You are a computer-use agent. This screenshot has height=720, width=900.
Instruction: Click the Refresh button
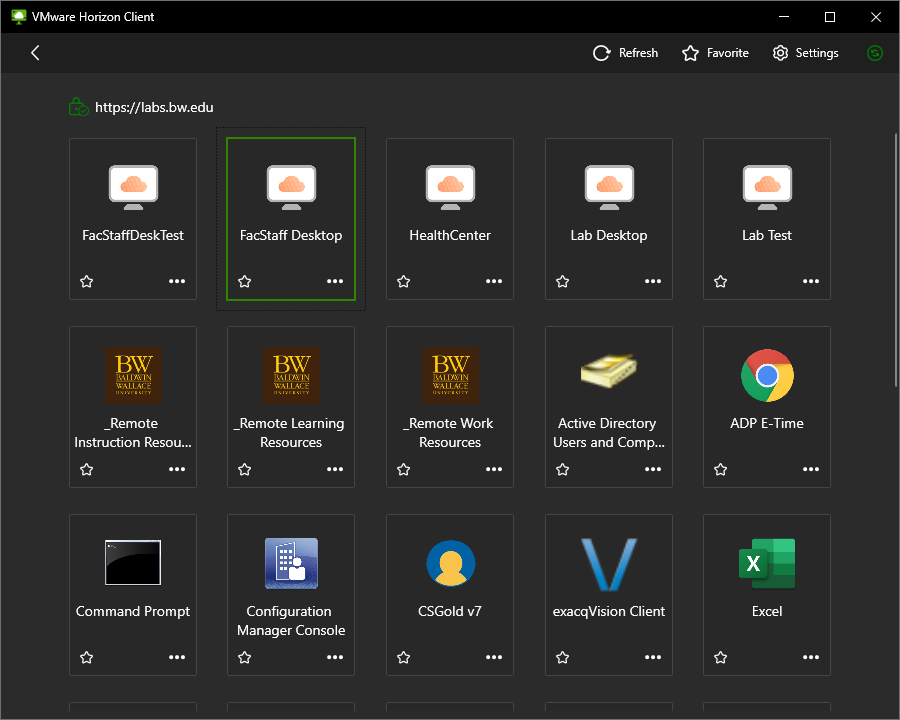click(x=625, y=53)
